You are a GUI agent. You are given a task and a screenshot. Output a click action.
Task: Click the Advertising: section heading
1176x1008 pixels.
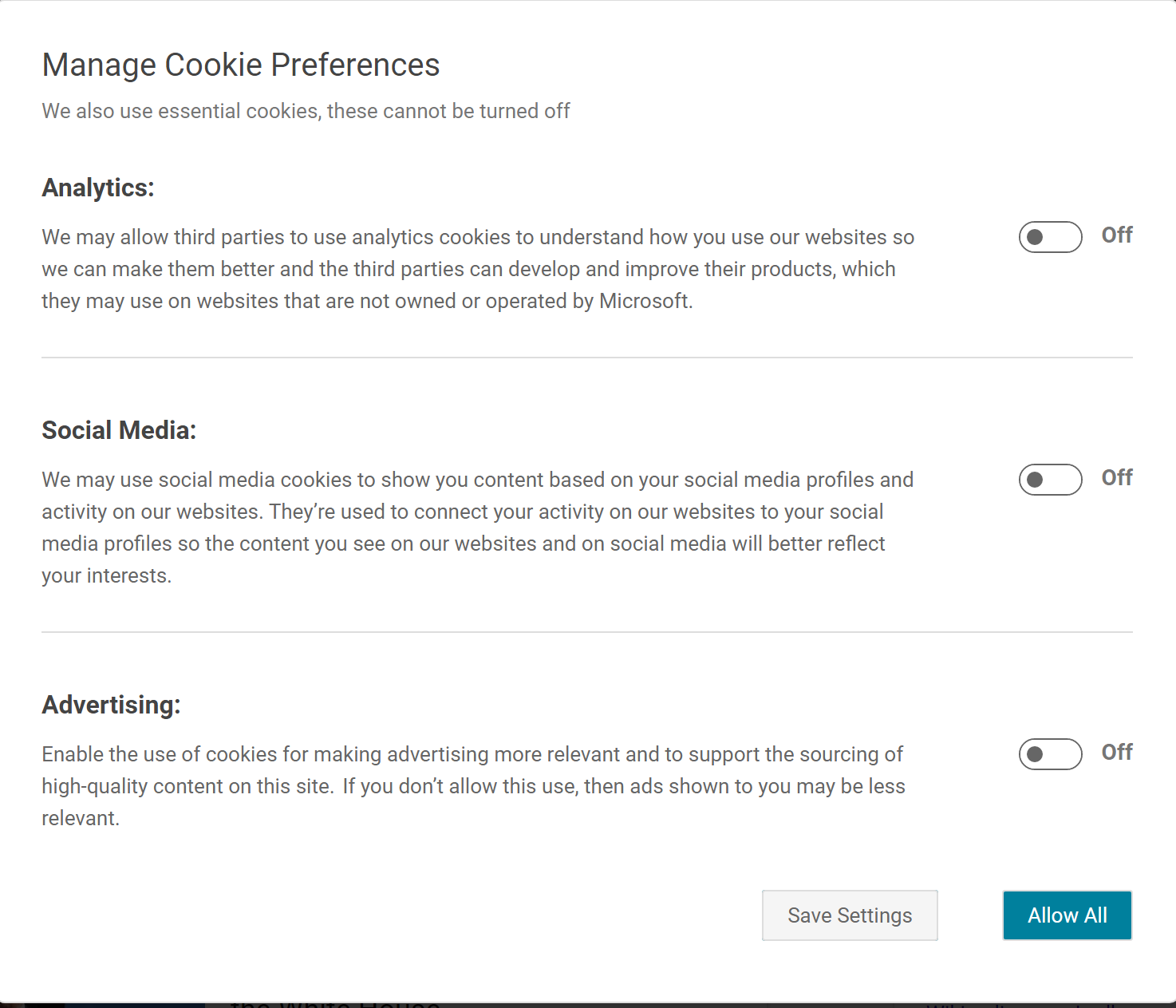click(111, 705)
